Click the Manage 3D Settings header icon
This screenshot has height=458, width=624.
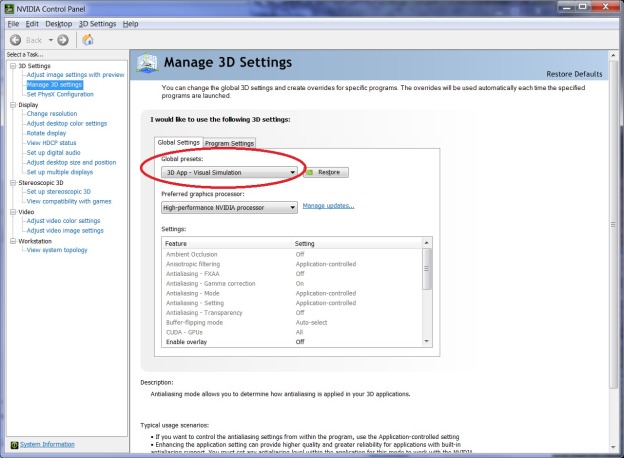click(147, 63)
